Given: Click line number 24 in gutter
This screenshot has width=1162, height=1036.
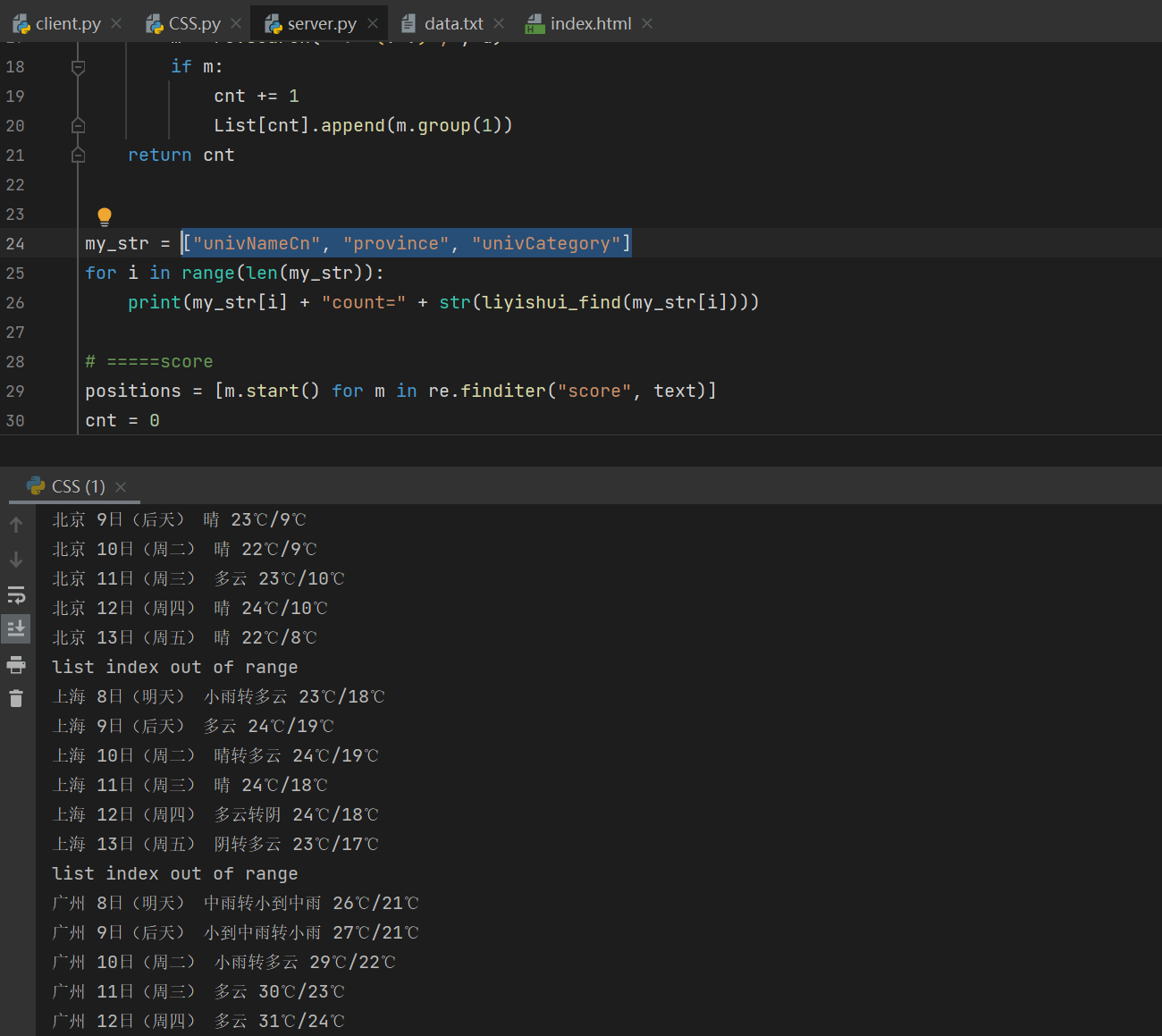Looking at the screenshot, I should 15,244.
